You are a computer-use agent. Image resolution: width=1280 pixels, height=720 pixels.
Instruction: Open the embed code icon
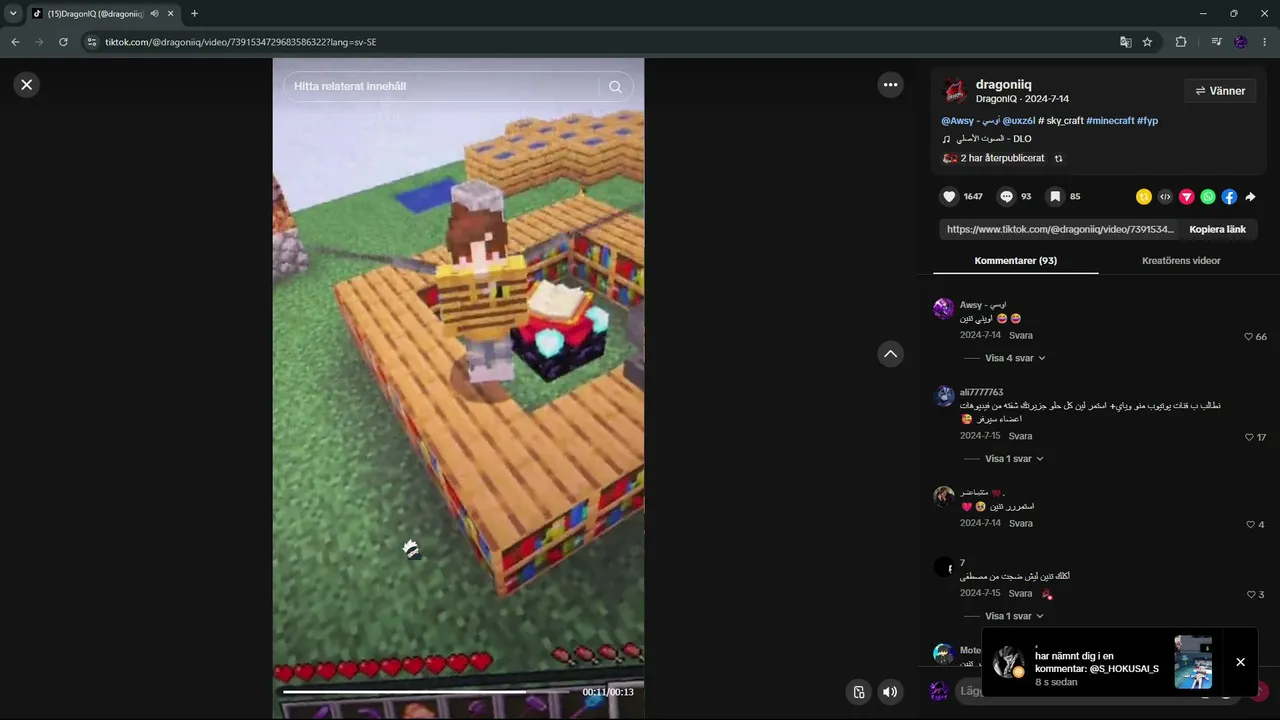tap(1165, 197)
